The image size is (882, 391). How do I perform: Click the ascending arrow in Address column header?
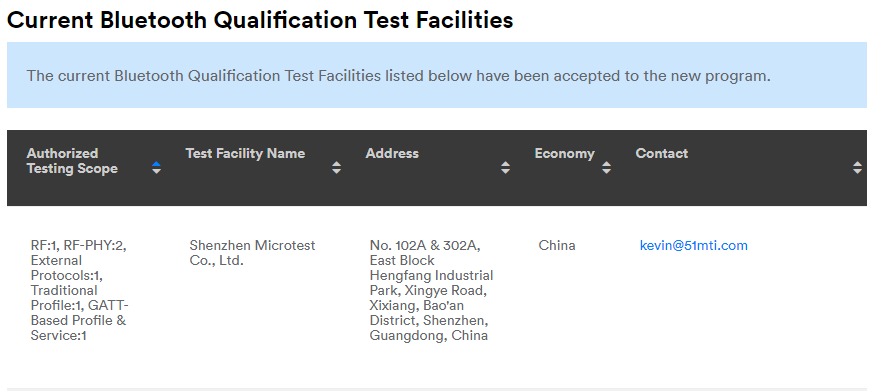505,164
